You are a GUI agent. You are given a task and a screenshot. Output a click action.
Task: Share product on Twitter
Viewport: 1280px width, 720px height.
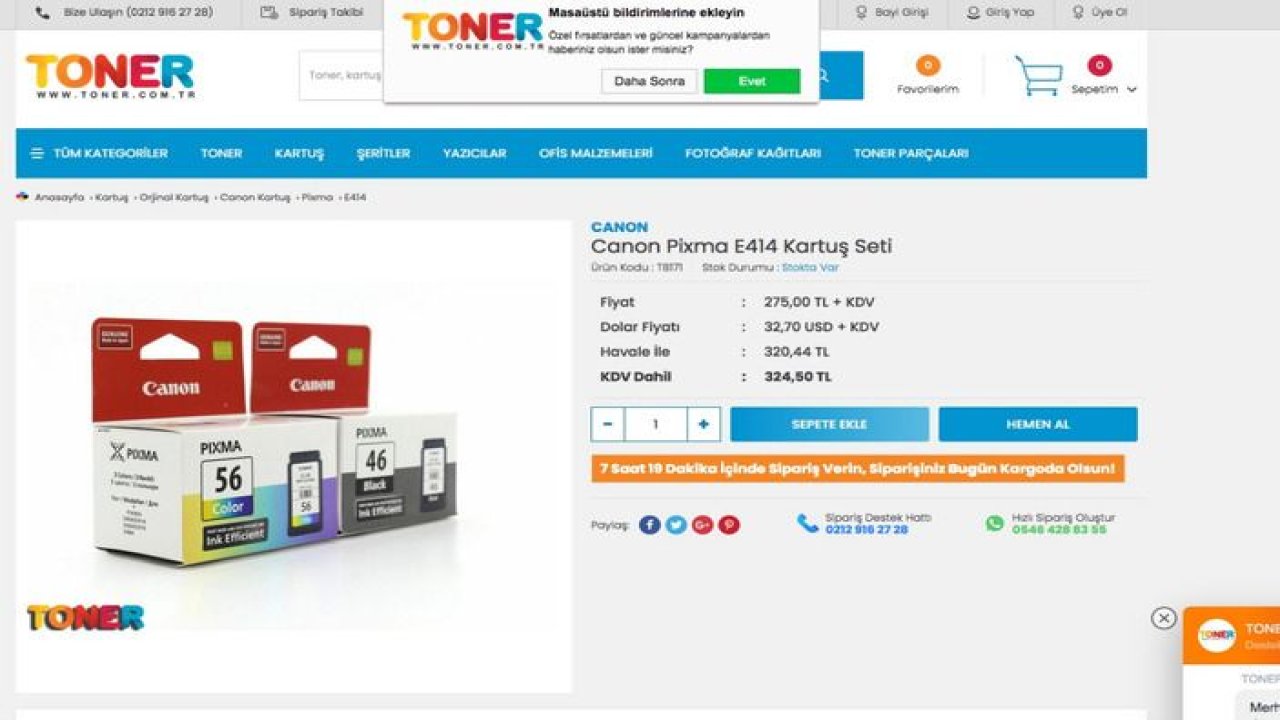(x=676, y=524)
